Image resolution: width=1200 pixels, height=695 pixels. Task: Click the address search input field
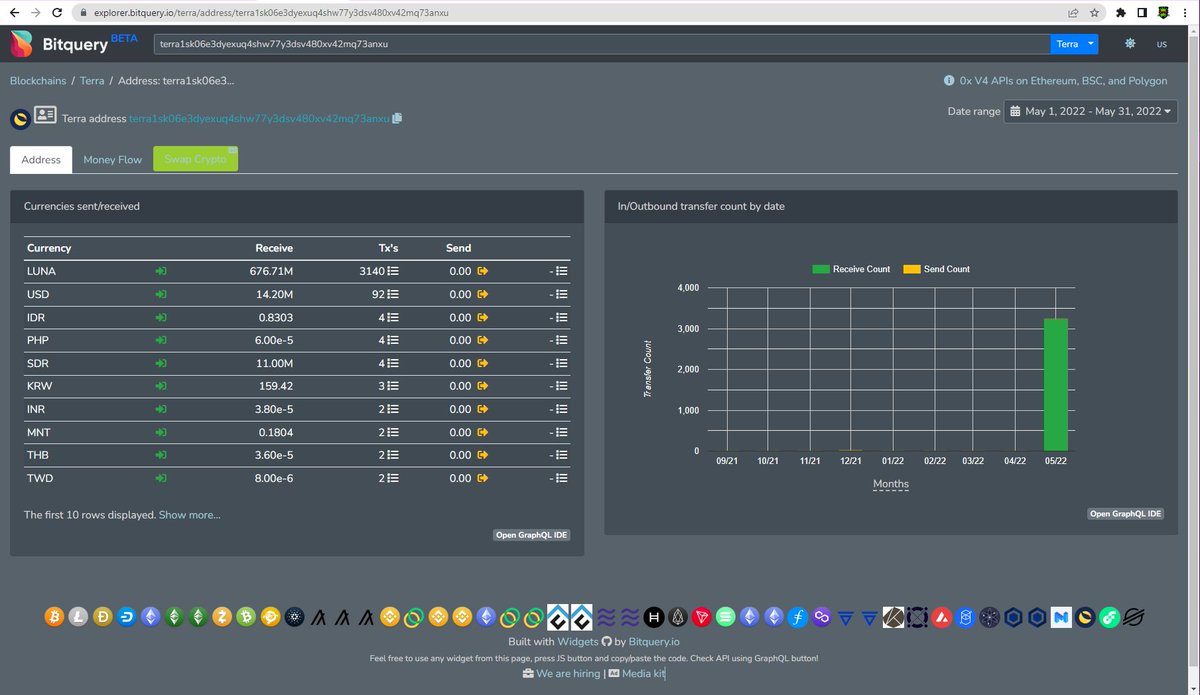click(601, 44)
